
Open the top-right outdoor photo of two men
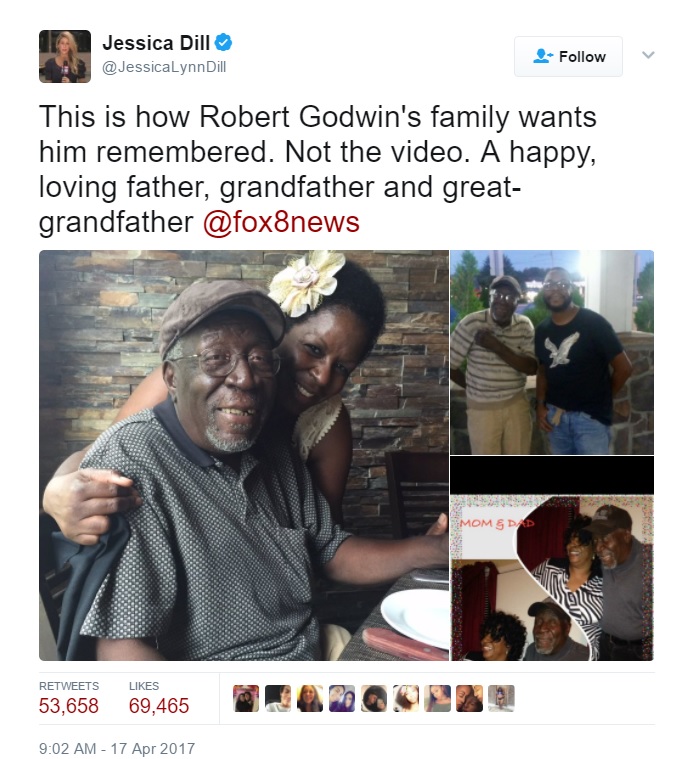click(x=552, y=352)
